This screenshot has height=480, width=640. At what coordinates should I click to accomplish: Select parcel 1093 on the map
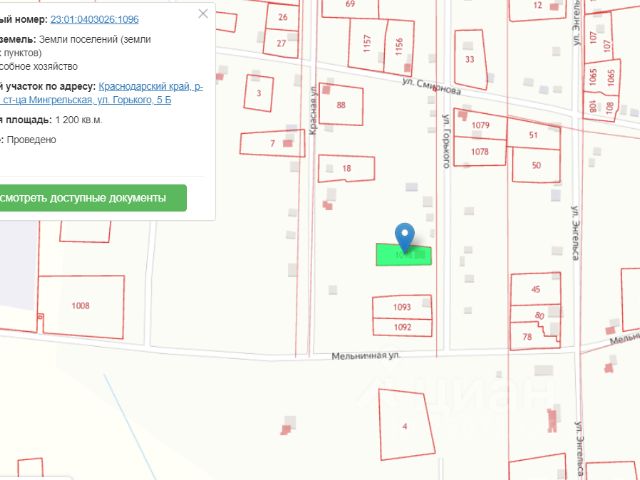click(402, 307)
